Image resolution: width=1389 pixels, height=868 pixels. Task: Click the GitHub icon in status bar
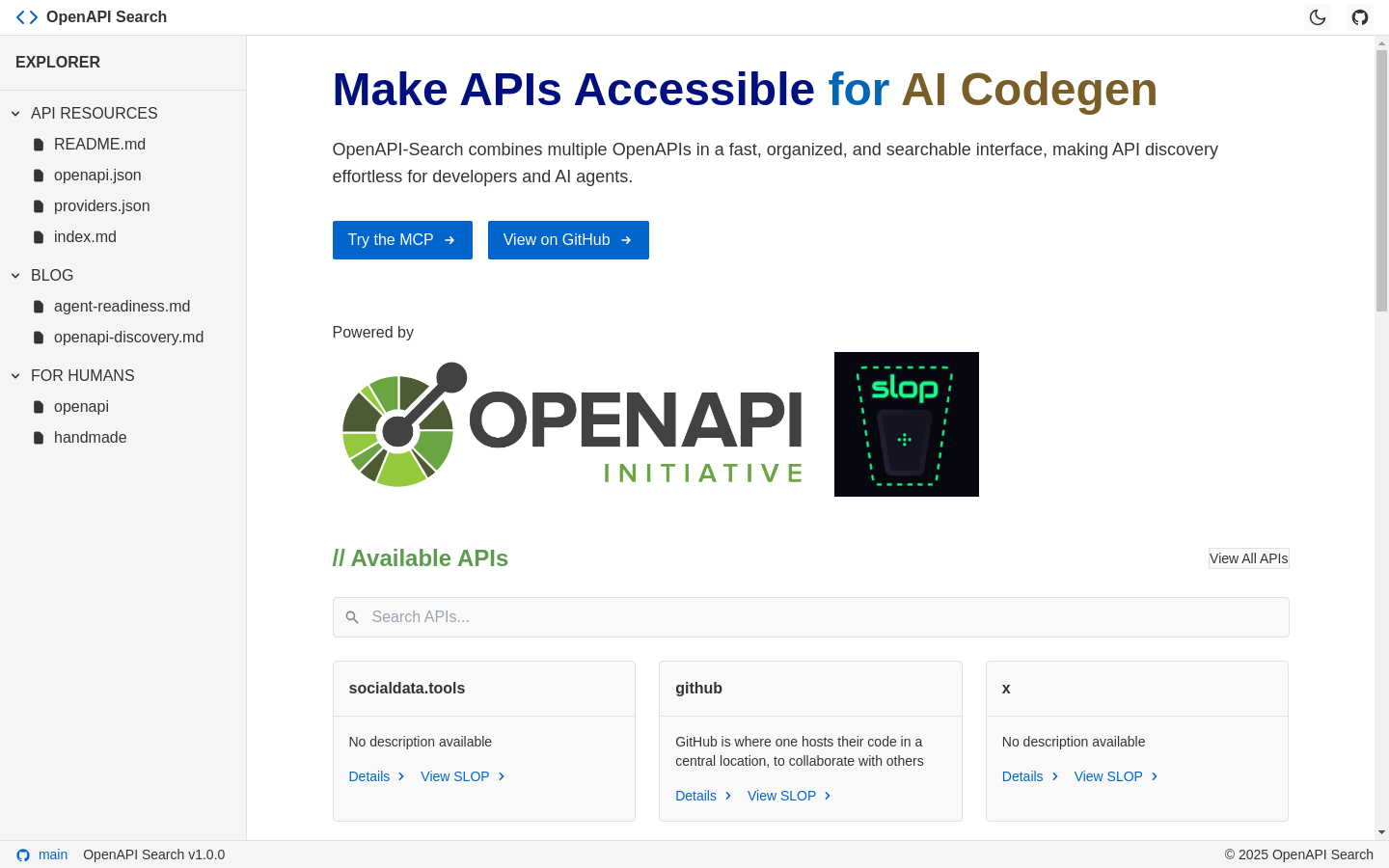coord(23,855)
